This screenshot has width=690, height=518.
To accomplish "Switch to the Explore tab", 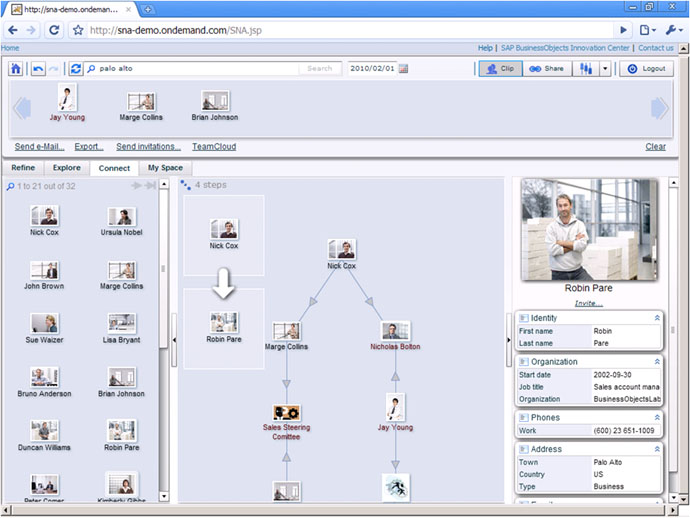I will pyautogui.click(x=66, y=168).
